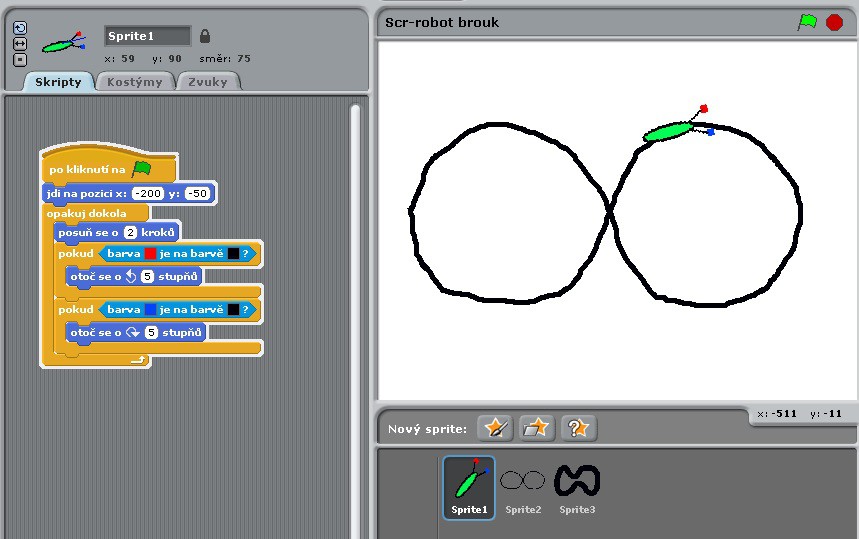This screenshot has width=859, height=539.
Task: Select the 'don't rotate' rotation style button
Action: coord(20,59)
